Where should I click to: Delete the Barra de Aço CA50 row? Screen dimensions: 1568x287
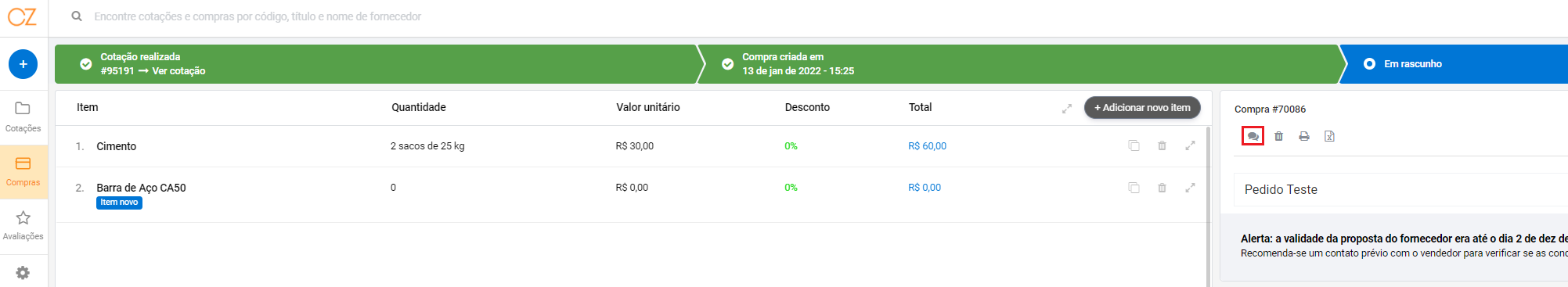coord(1162,188)
